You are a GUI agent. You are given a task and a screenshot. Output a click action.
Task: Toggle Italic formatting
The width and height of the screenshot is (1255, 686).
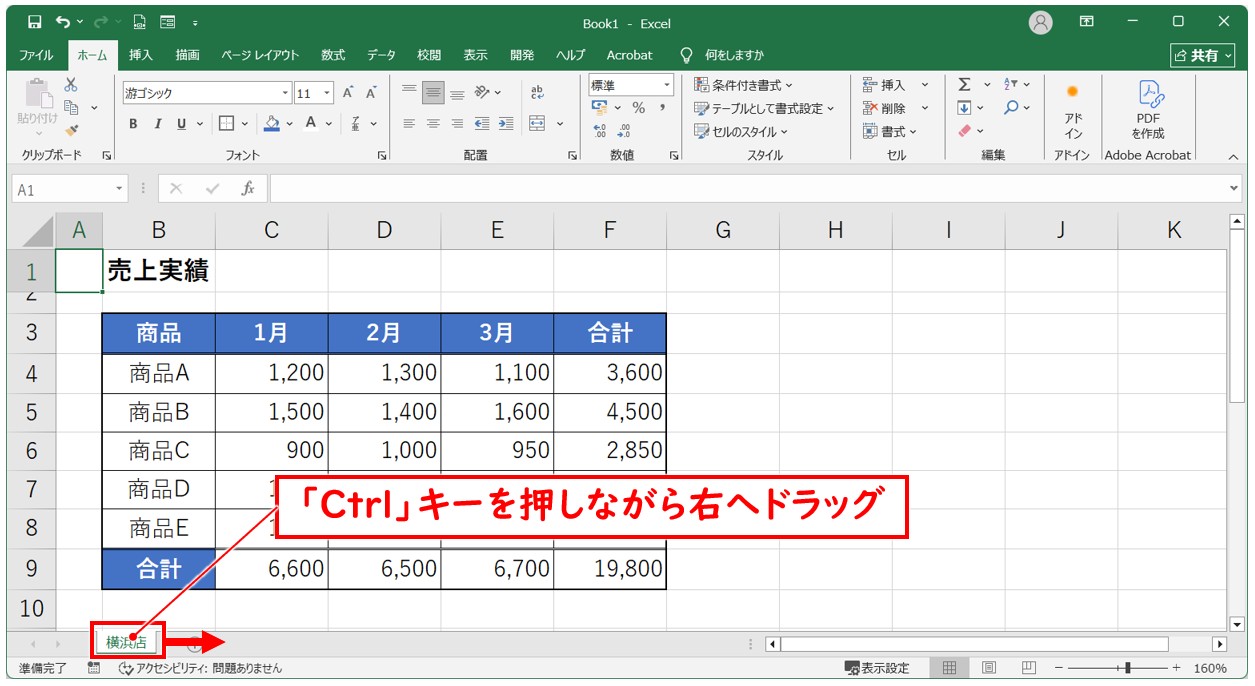(157, 124)
